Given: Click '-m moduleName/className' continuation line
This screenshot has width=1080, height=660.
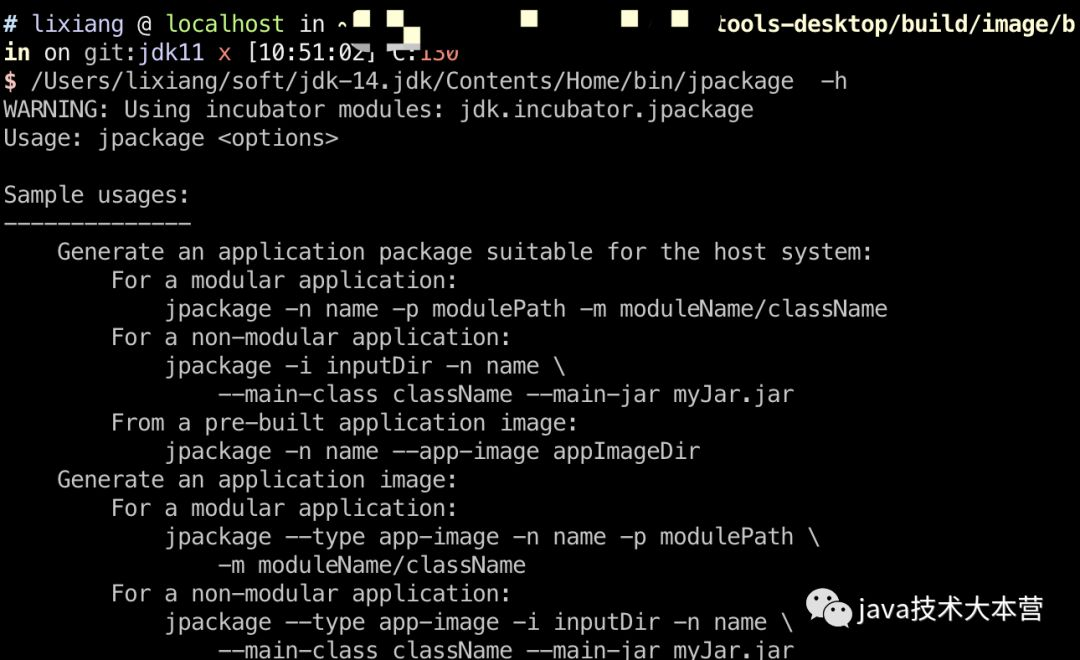Looking at the screenshot, I should click(372, 565).
